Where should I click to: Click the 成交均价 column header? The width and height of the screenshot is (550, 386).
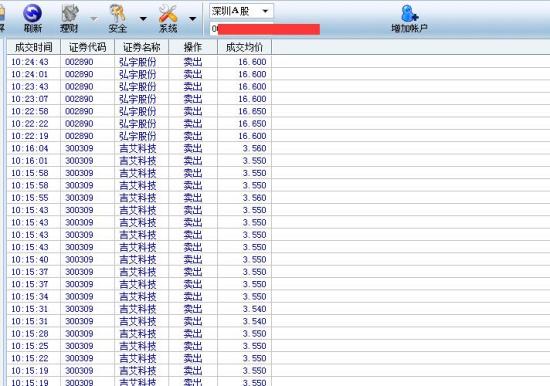point(244,47)
